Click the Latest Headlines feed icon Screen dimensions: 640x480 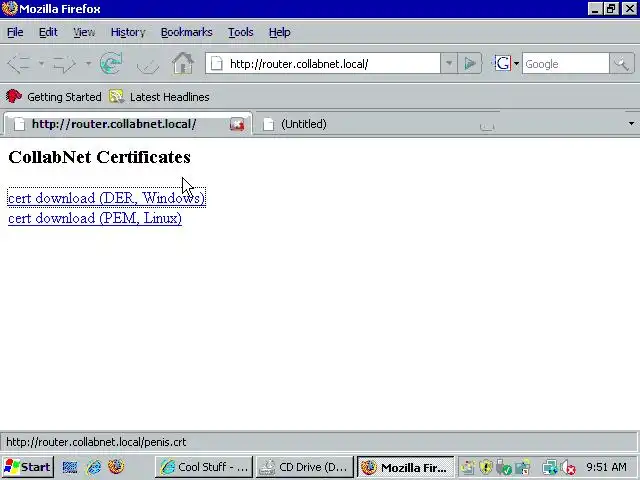click(x=117, y=96)
